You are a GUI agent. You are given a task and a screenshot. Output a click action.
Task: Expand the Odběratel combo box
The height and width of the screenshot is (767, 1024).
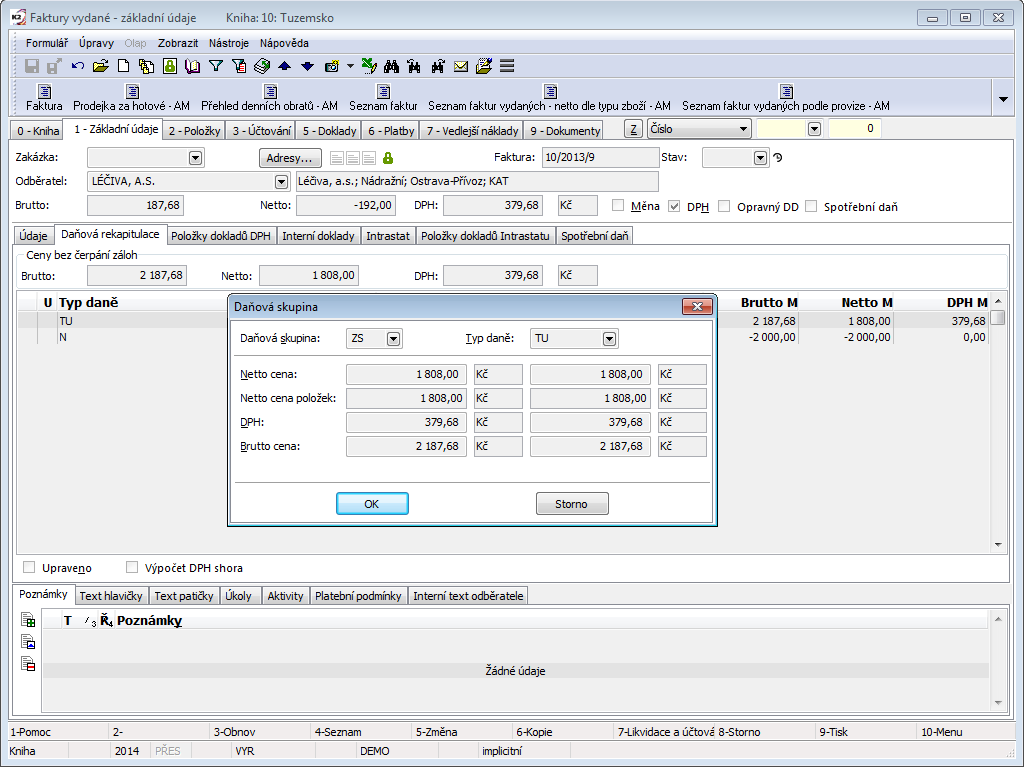[281, 182]
